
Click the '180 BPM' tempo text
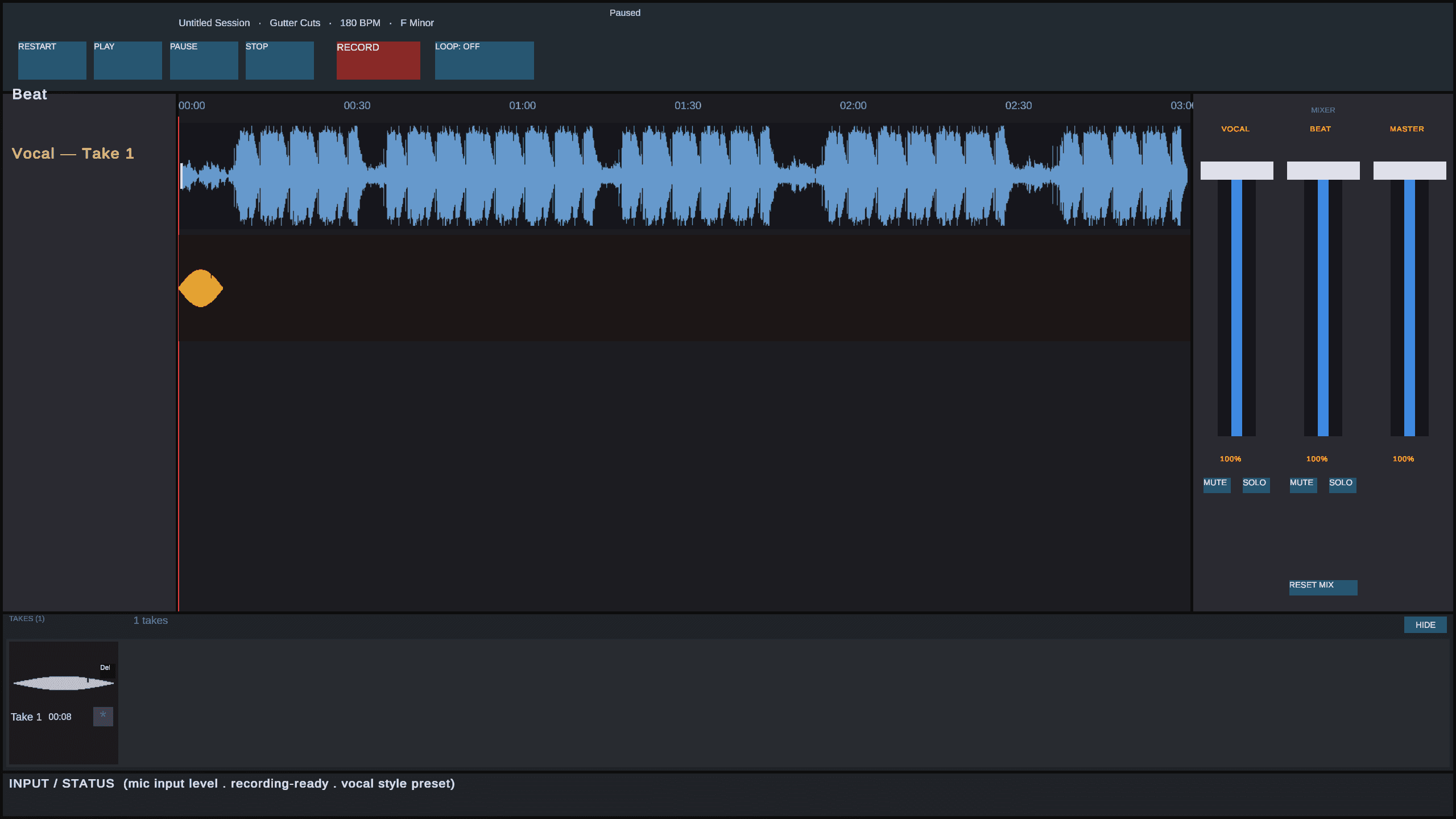[360, 23]
